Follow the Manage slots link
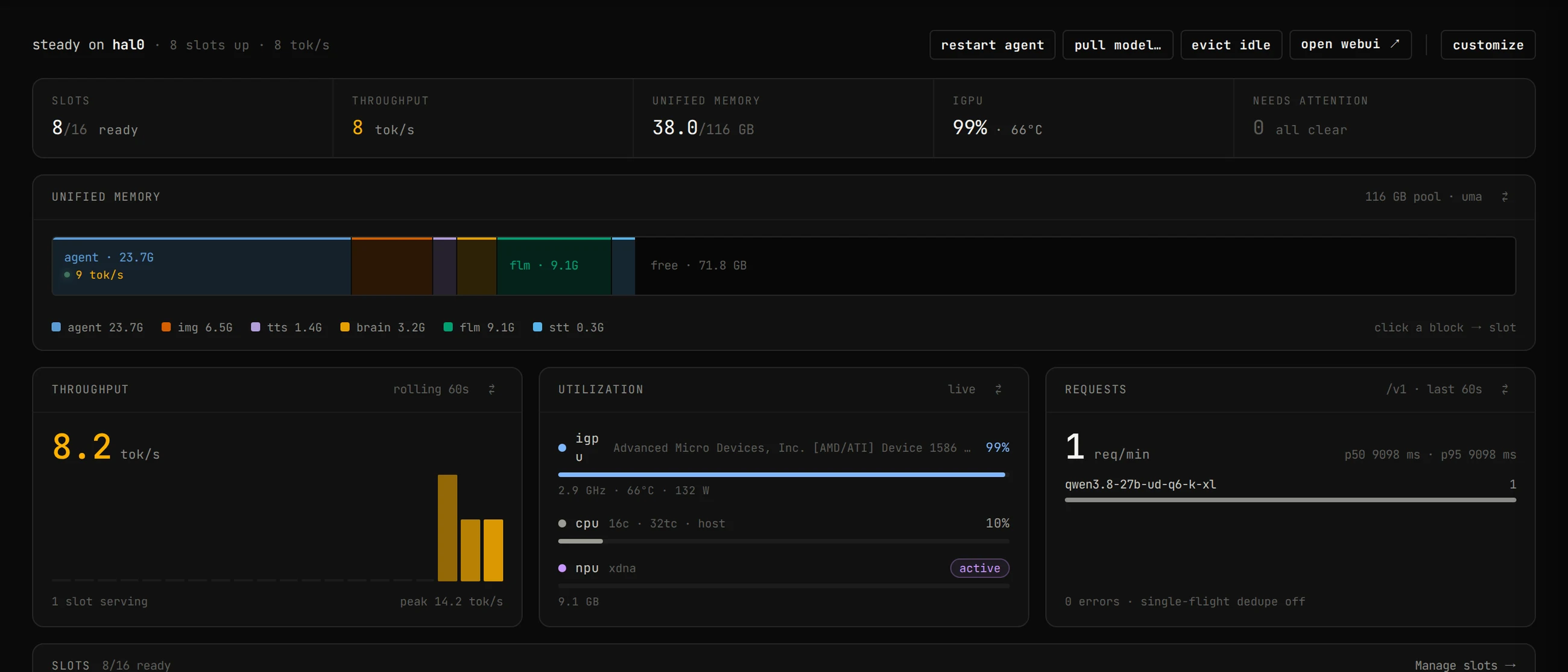The width and height of the screenshot is (1568, 672). (x=1464, y=665)
